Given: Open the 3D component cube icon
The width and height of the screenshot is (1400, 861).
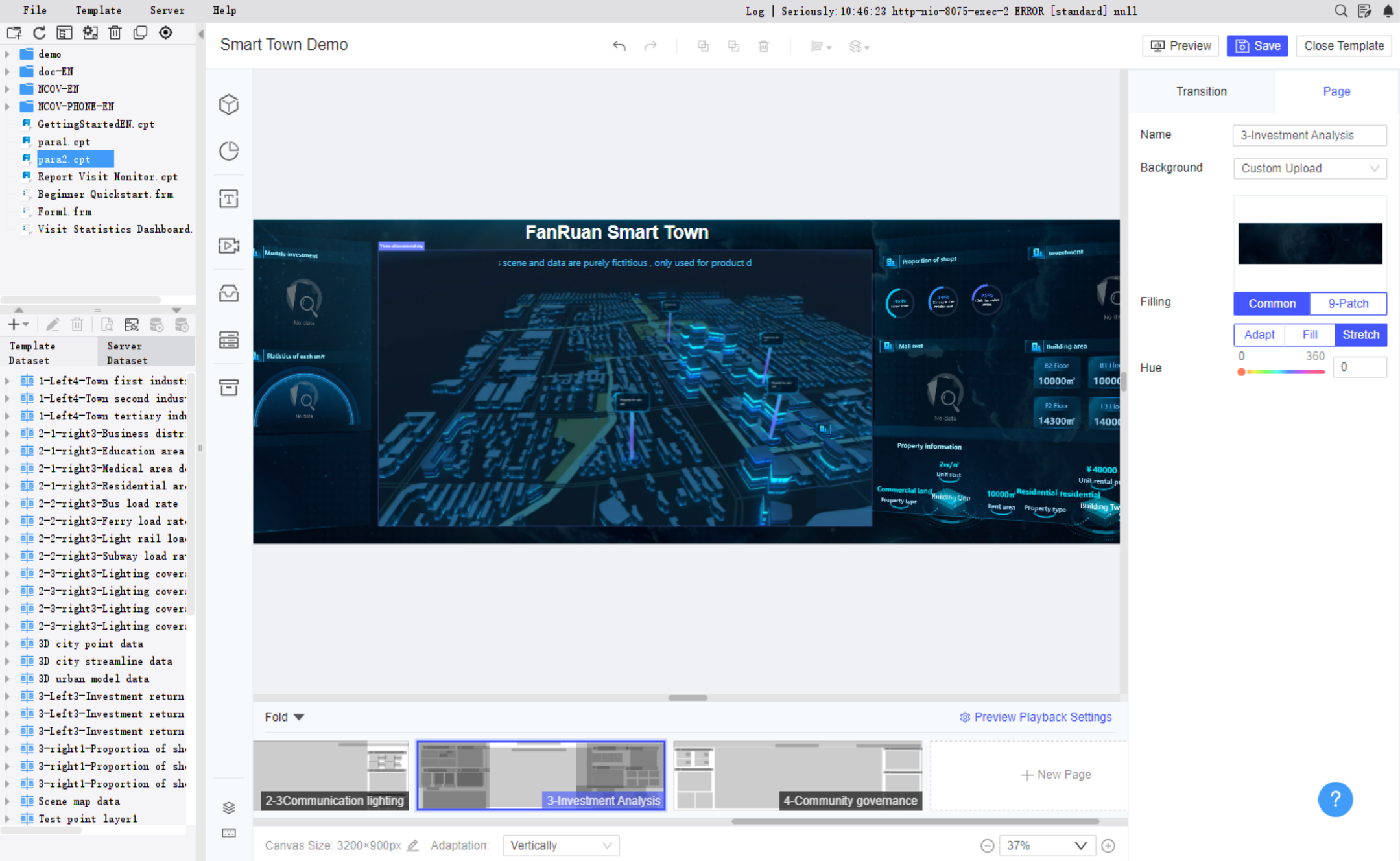Looking at the screenshot, I should 229,104.
